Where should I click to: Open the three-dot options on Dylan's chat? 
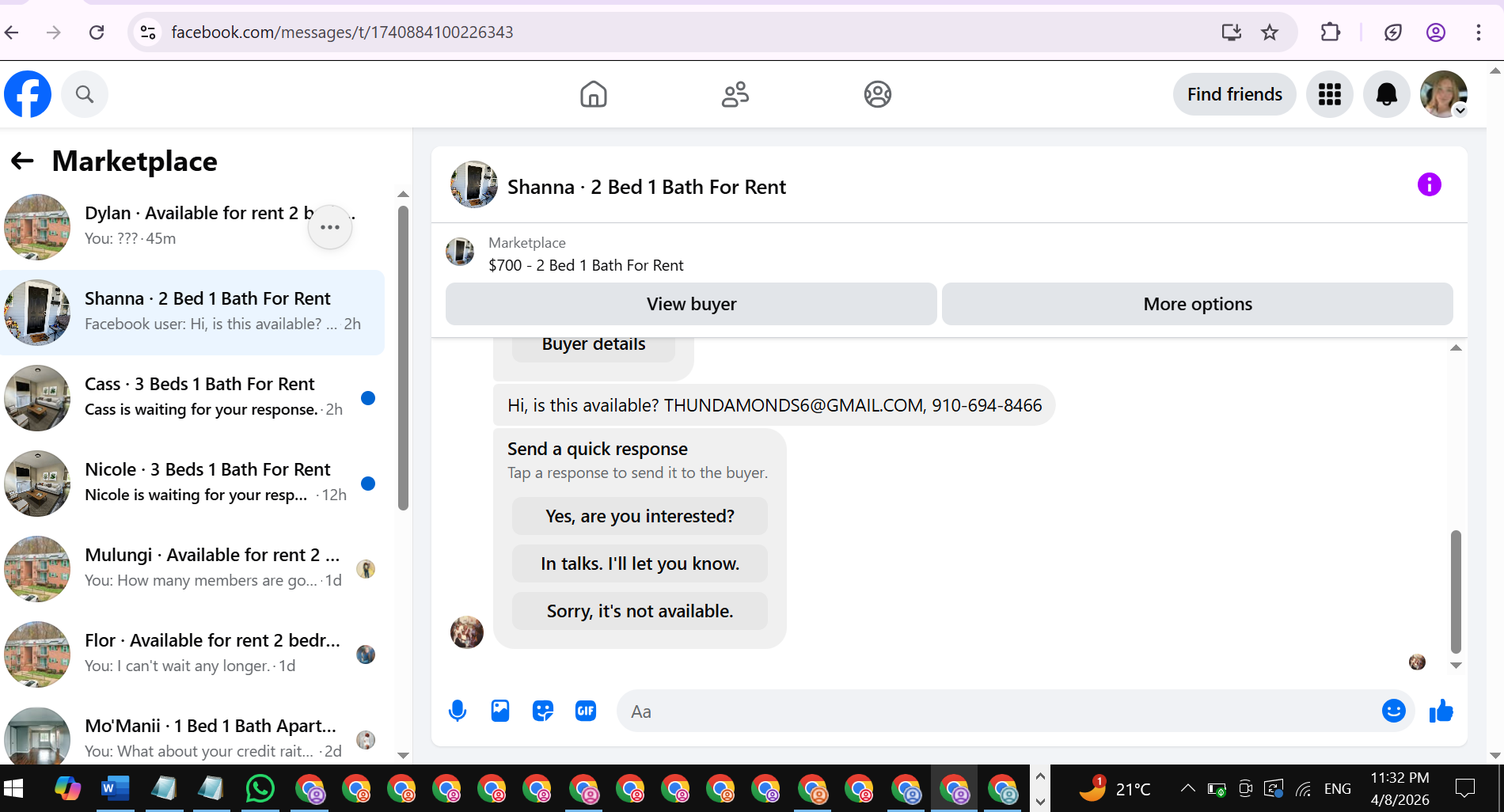point(330,227)
